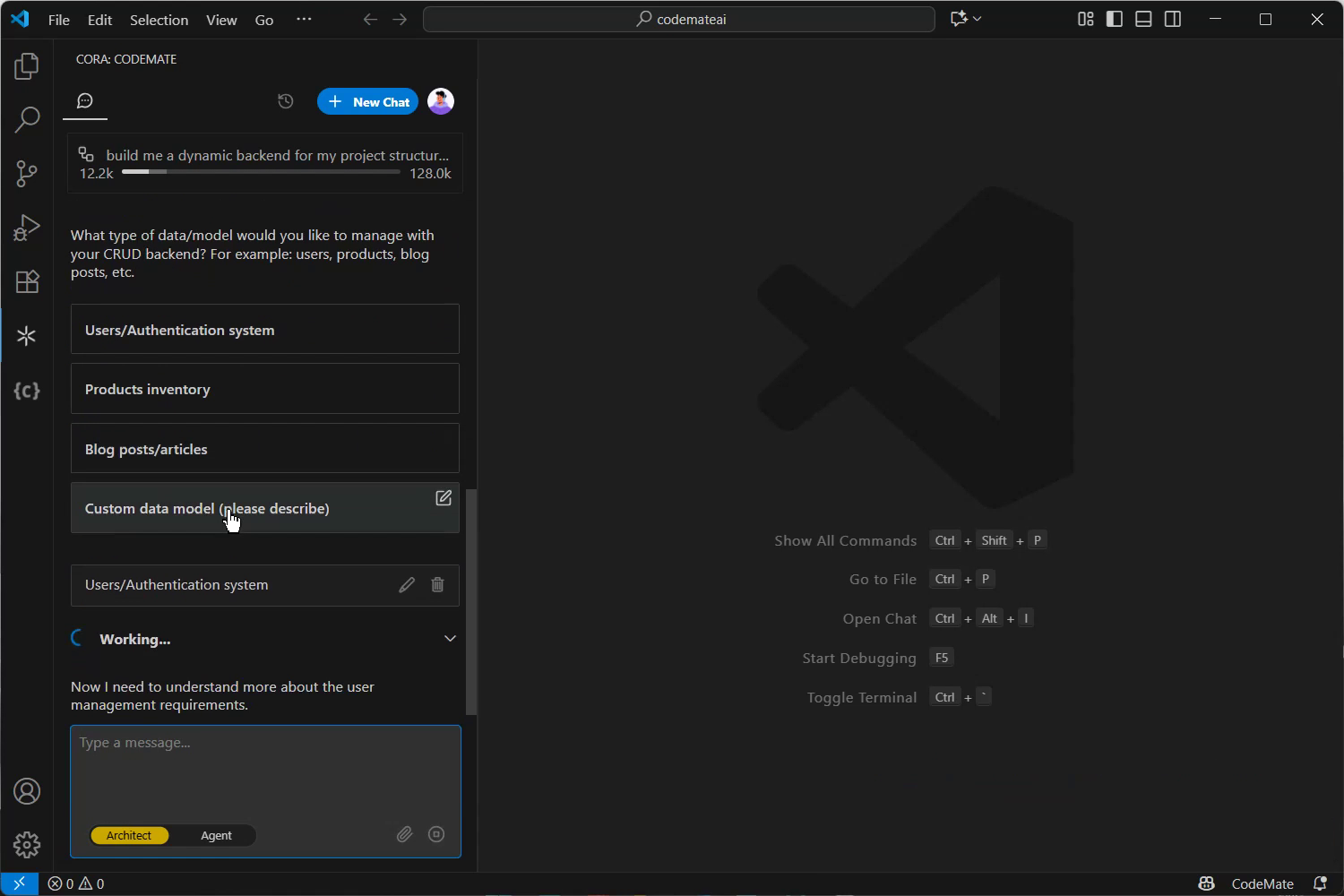Toggle Secondary Side Bar icon
The image size is (1344, 896).
click(x=1173, y=19)
